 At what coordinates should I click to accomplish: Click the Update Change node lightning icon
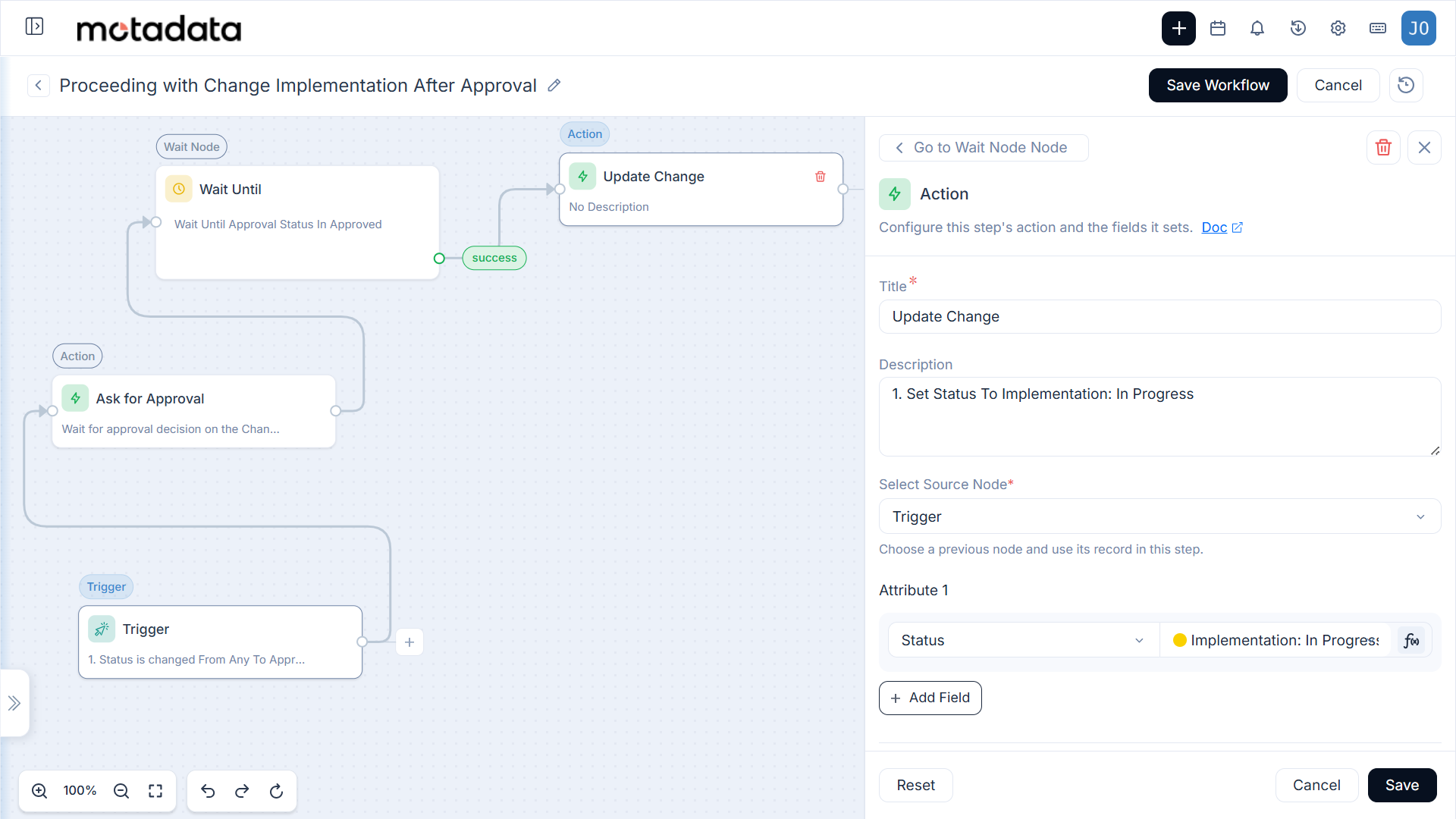pos(582,176)
